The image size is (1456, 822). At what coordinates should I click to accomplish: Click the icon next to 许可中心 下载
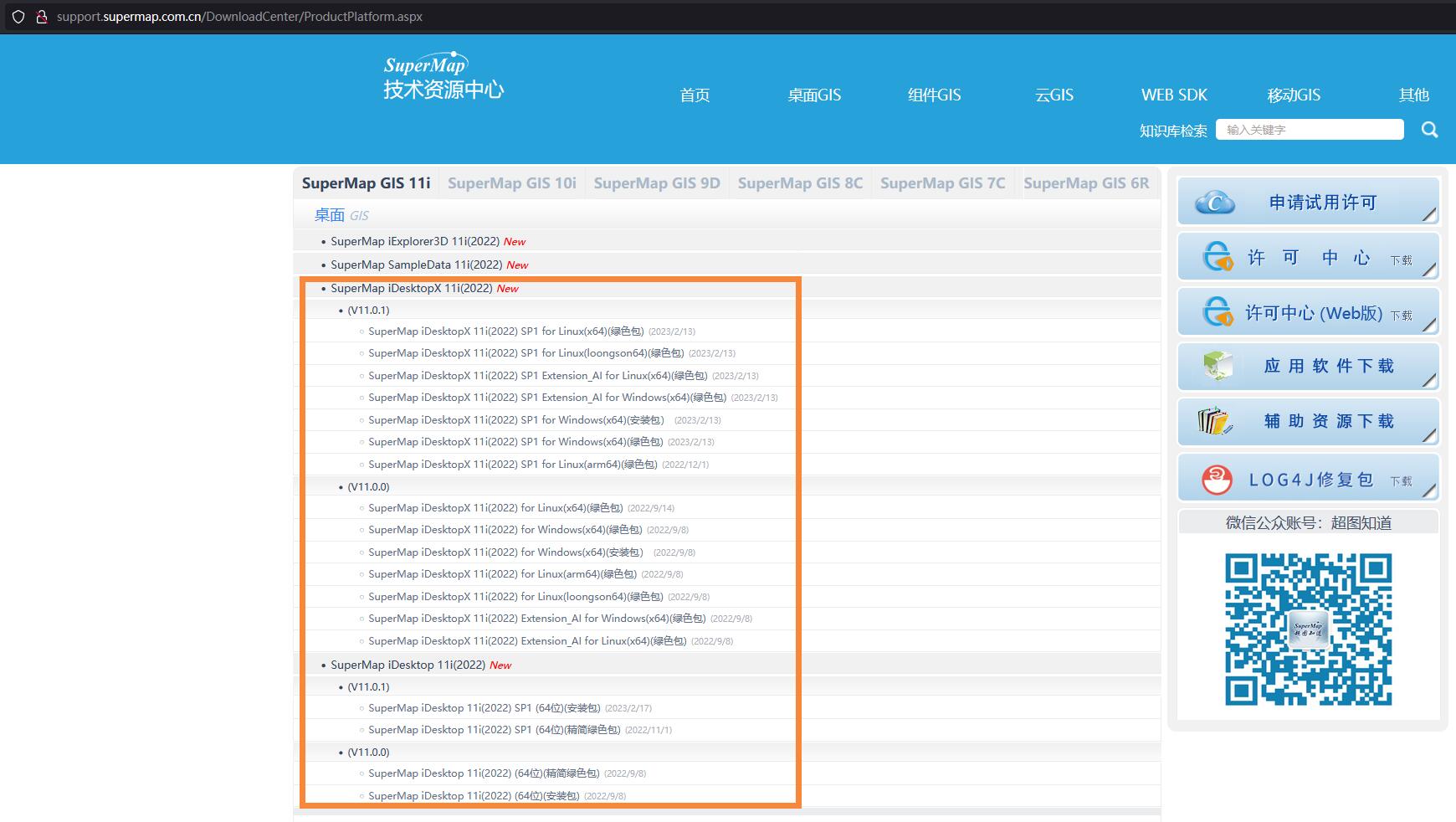tap(1218, 257)
